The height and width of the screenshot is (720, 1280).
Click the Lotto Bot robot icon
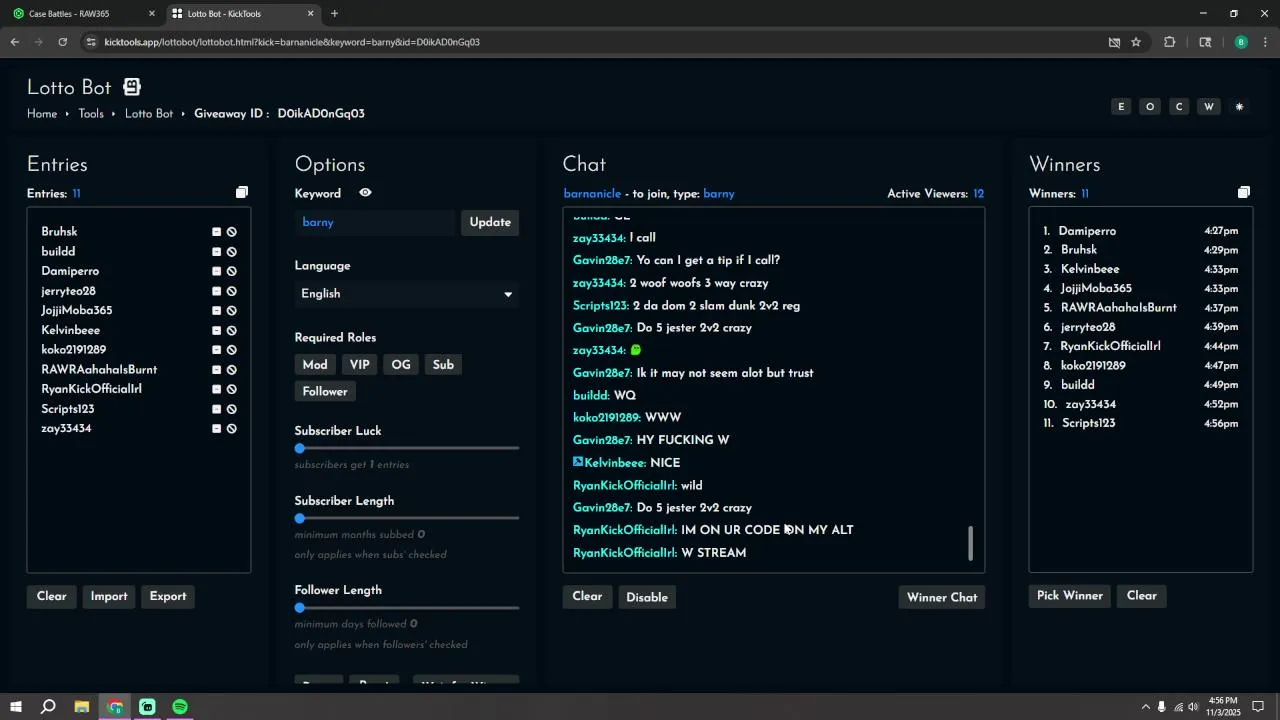[132, 87]
